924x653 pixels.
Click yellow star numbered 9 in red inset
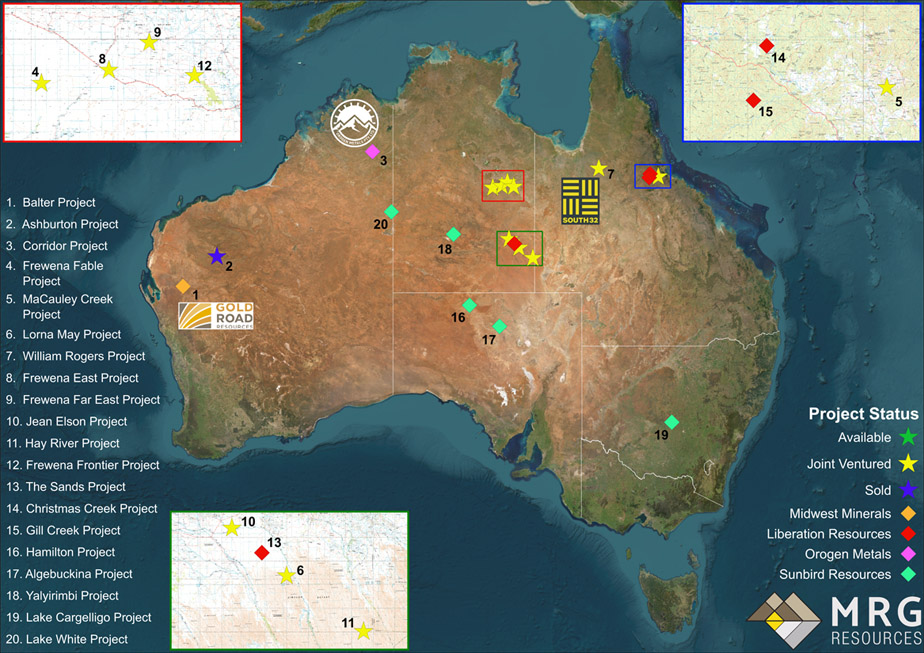pyautogui.click(x=148, y=42)
